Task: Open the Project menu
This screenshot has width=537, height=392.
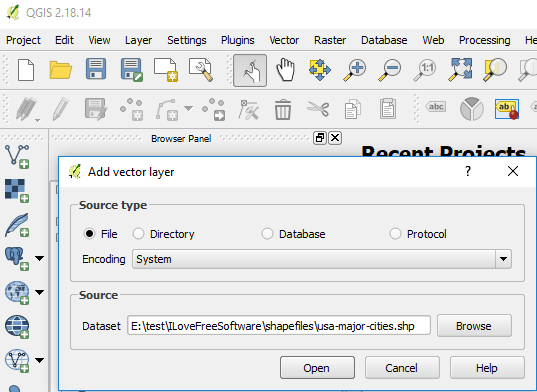Action: point(23,40)
